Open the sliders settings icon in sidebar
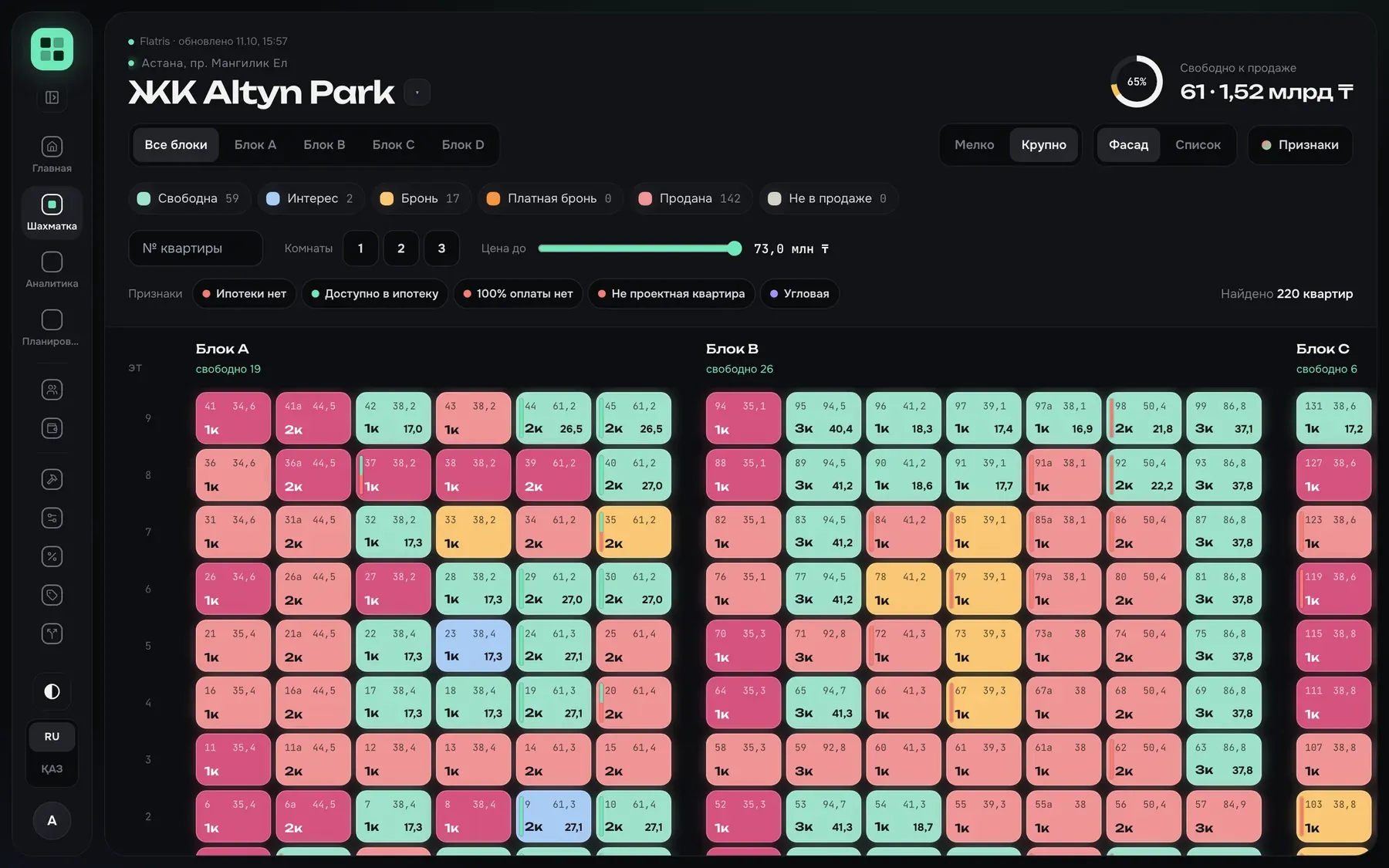This screenshot has width=1389, height=868. [x=52, y=518]
